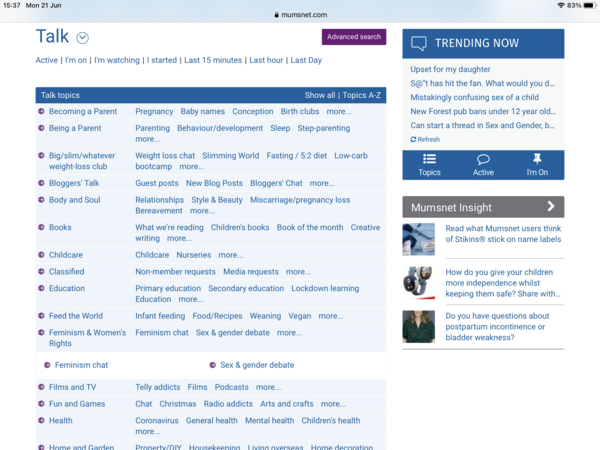Viewport: 600px width, 450px height.
Task: Open the Mental health topic
Action: click(270, 421)
